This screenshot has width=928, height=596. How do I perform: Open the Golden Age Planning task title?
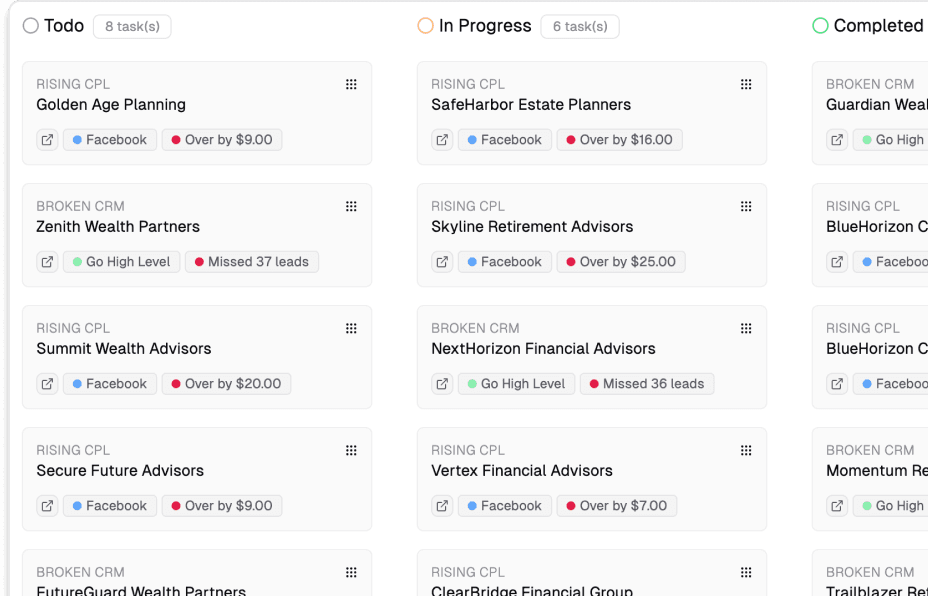point(111,105)
